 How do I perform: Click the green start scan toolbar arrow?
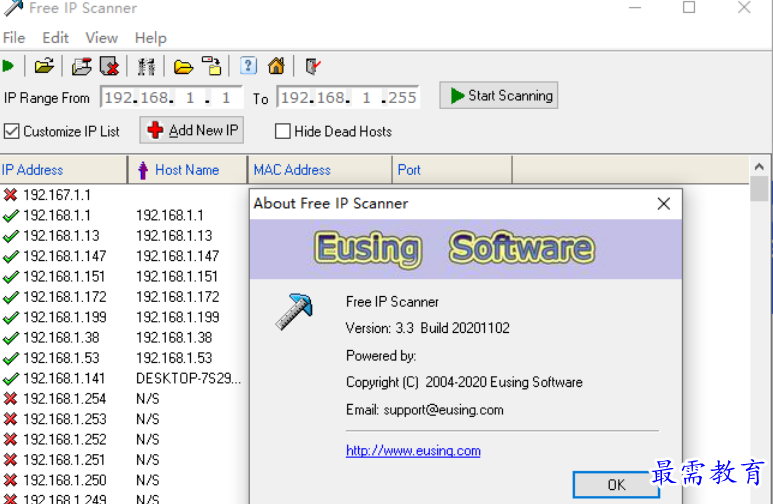pyautogui.click(x=8, y=66)
